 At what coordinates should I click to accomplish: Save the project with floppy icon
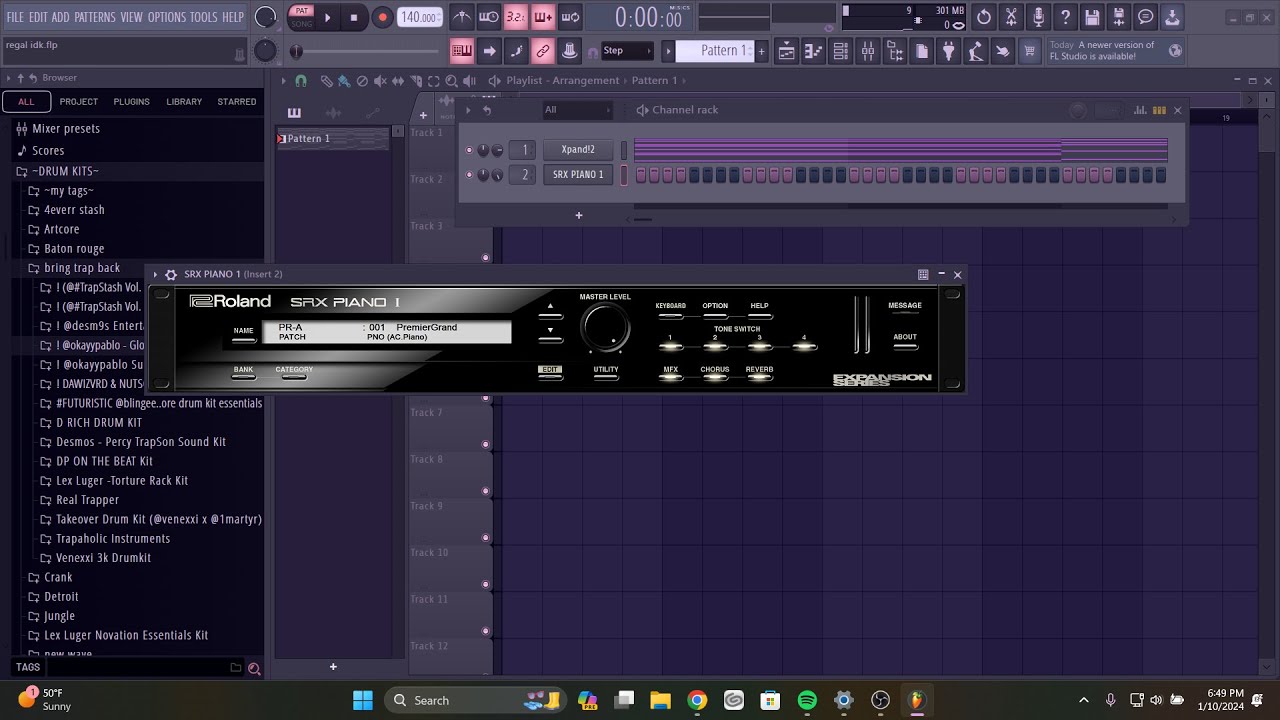point(1092,17)
